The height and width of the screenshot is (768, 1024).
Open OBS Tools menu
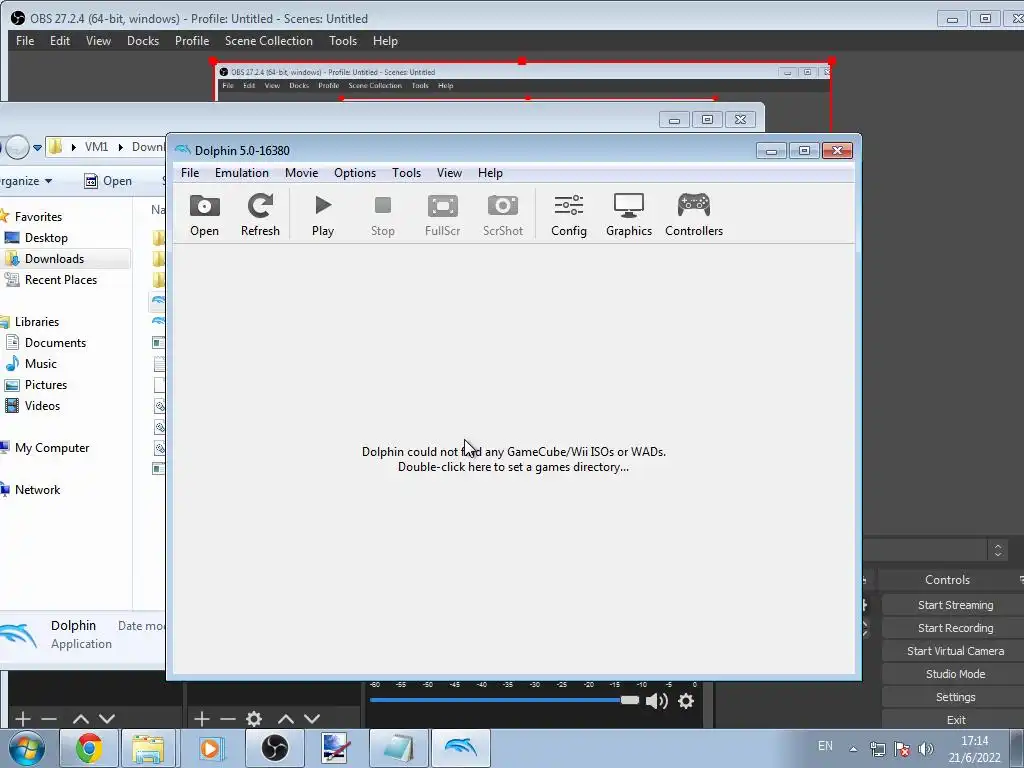pyautogui.click(x=343, y=40)
